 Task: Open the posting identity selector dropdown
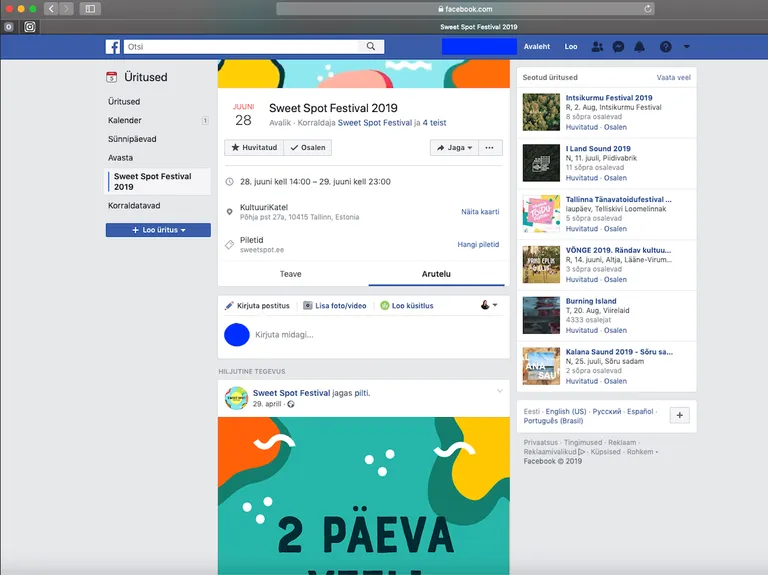[x=489, y=305]
